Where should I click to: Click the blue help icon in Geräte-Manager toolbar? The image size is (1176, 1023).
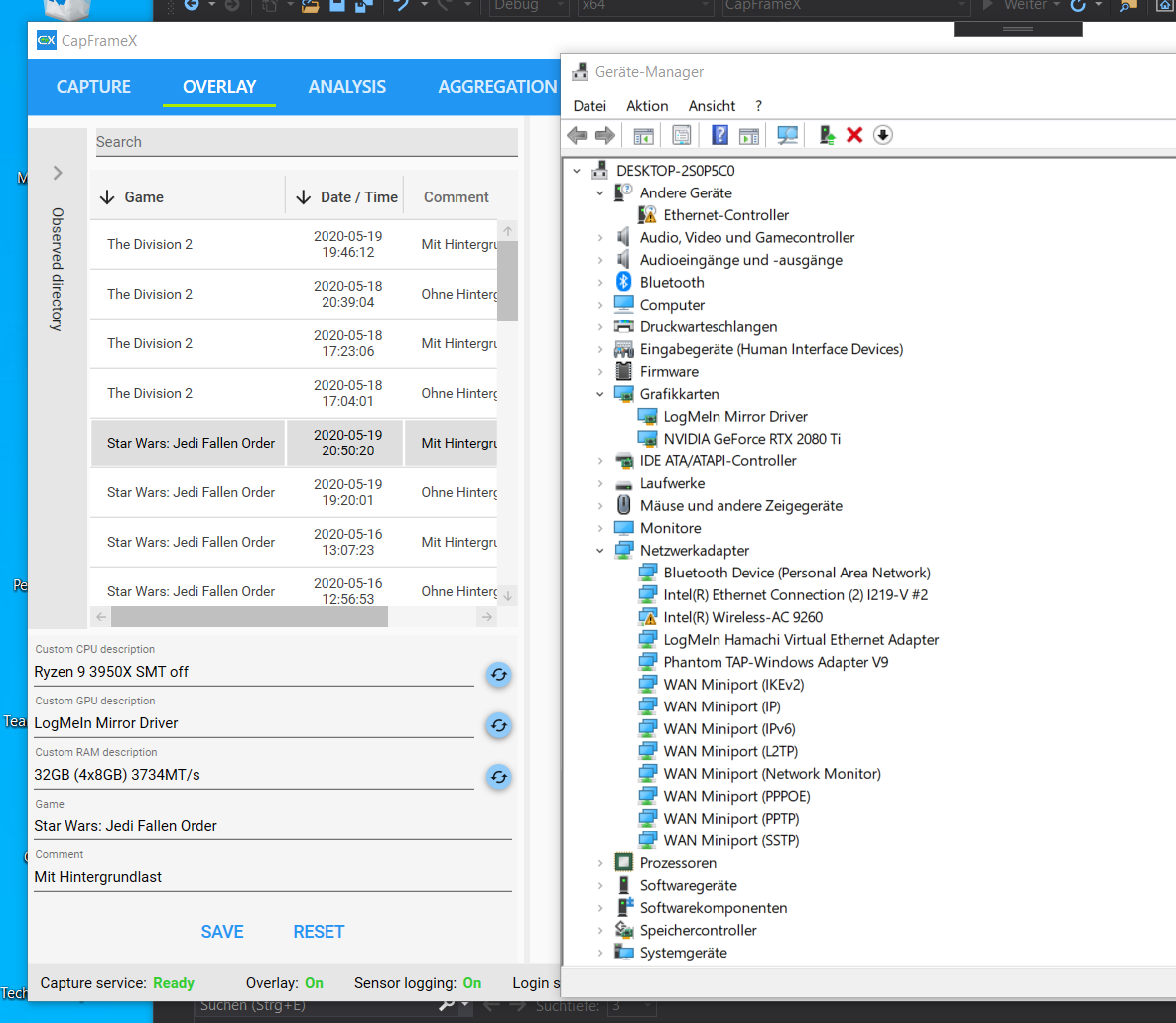coord(720,135)
